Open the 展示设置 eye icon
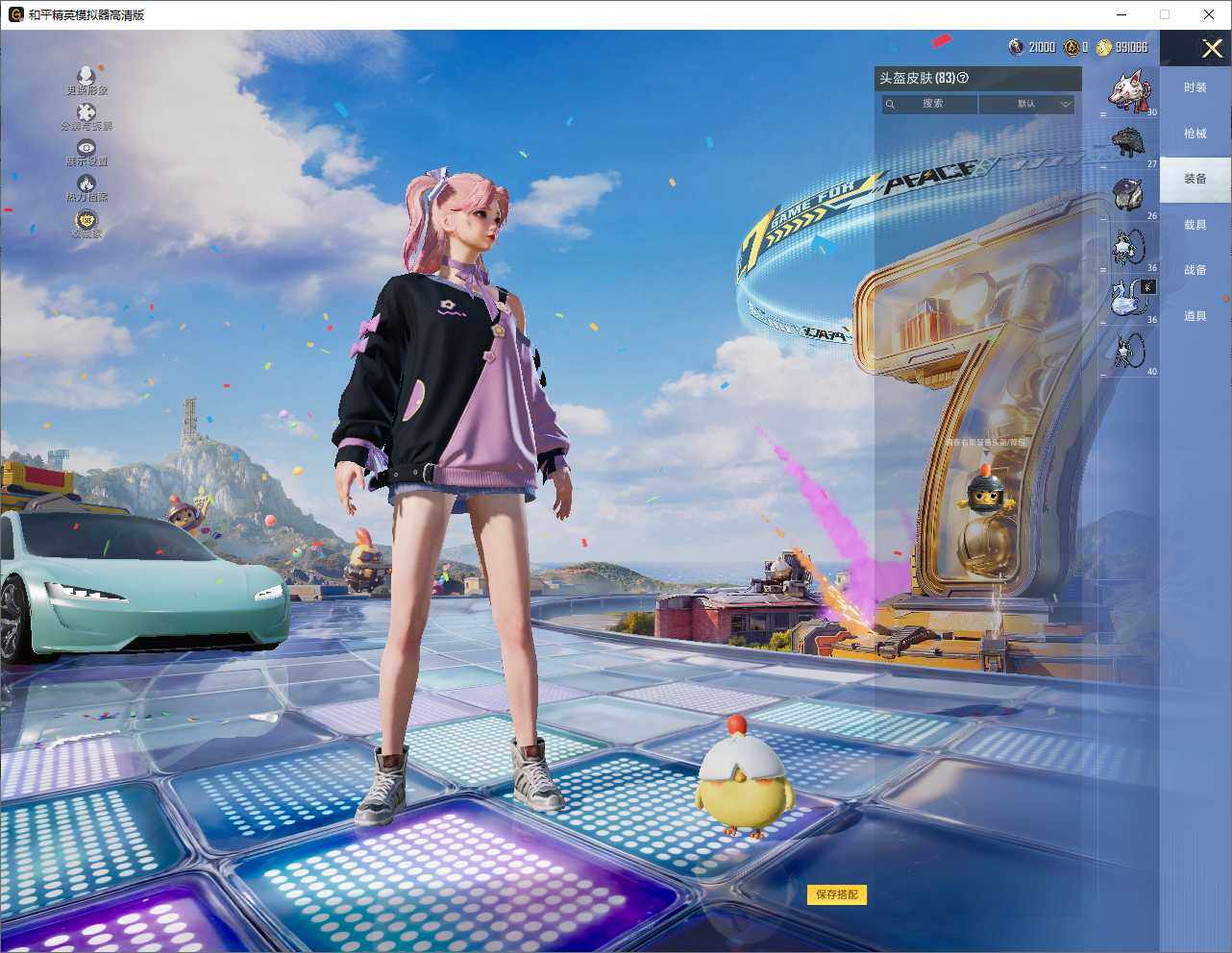This screenshot has width=1232, height=953. click(86, 147)
